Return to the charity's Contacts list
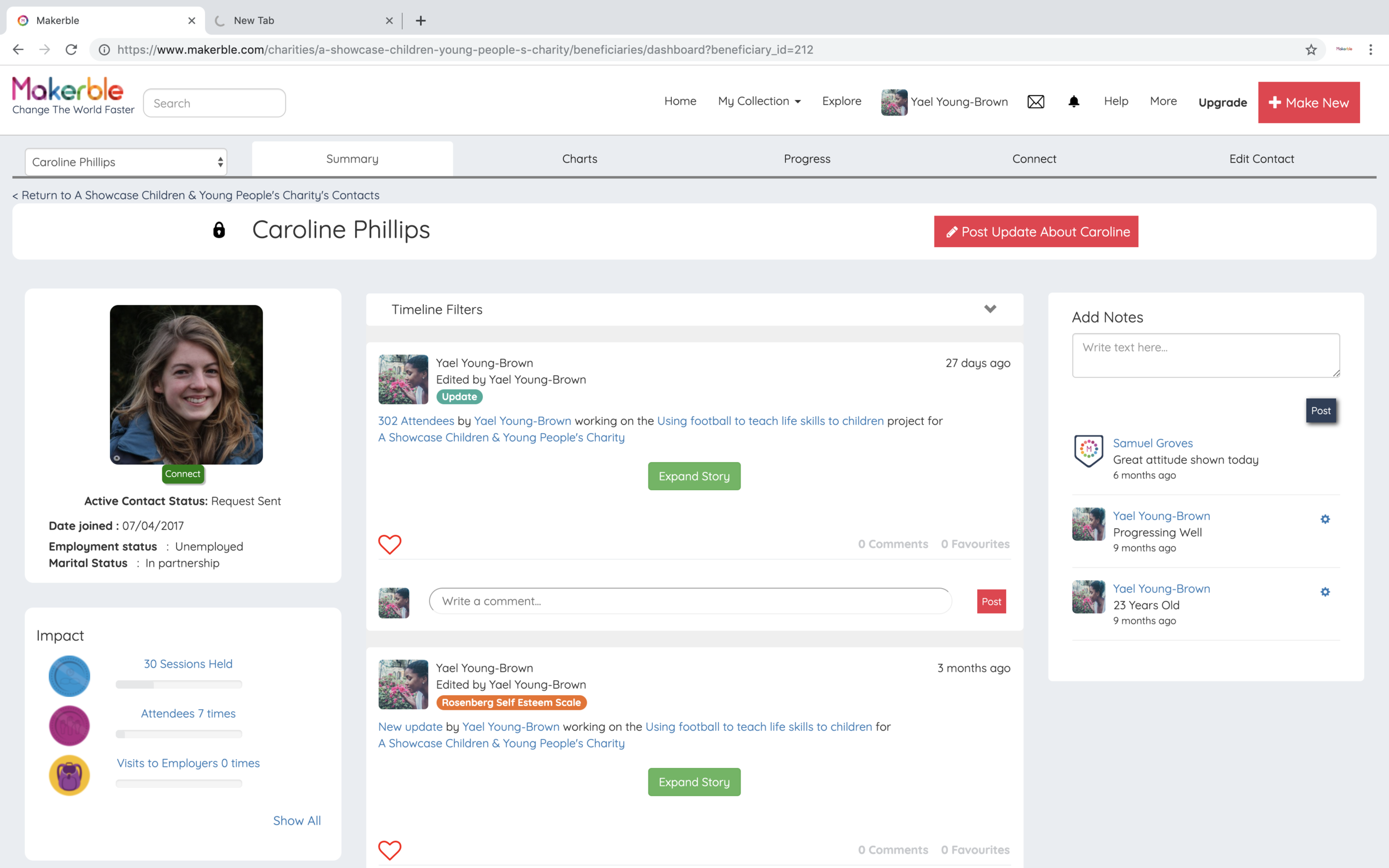 point(196,195)
